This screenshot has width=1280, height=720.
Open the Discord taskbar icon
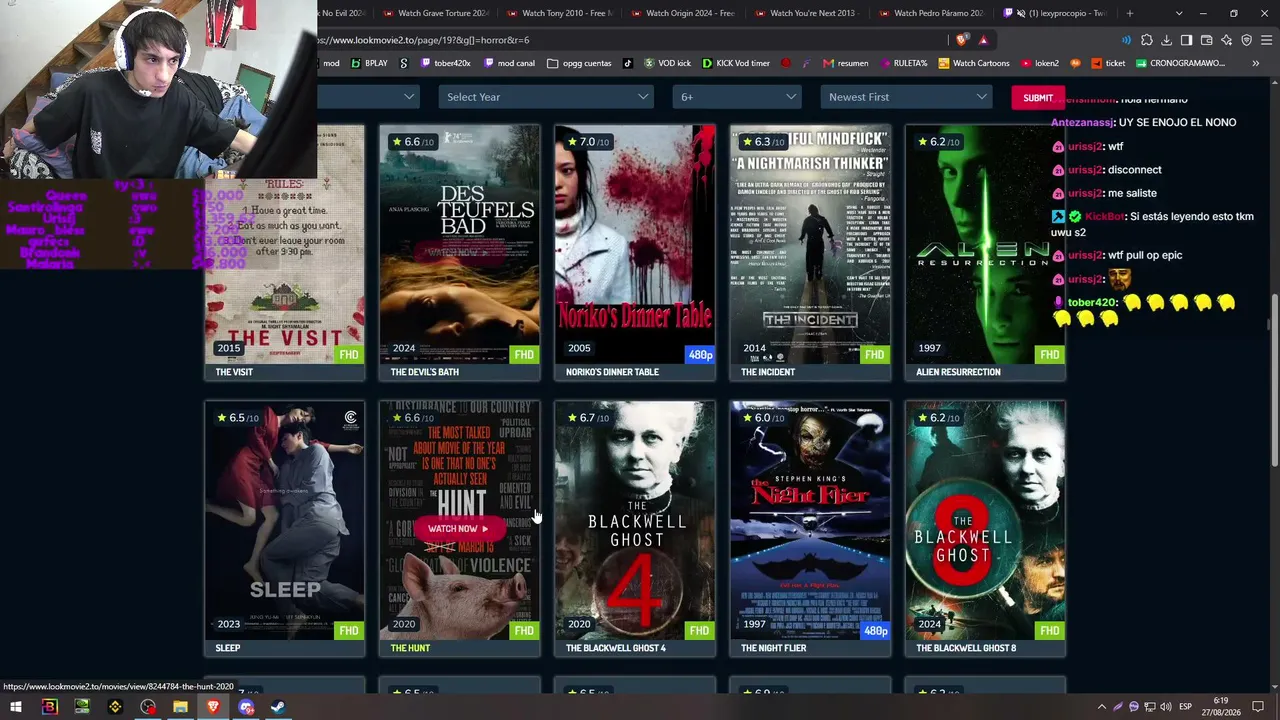tap(246, 707)
